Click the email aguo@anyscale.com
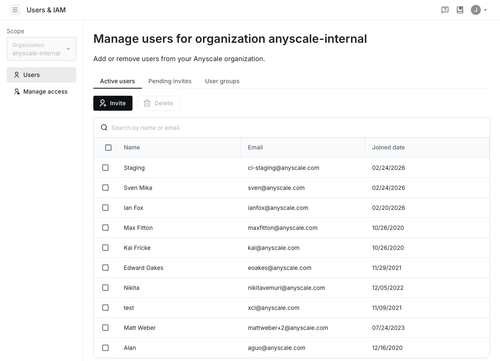Viewport: 500px width, 361px height. [276, 348]
